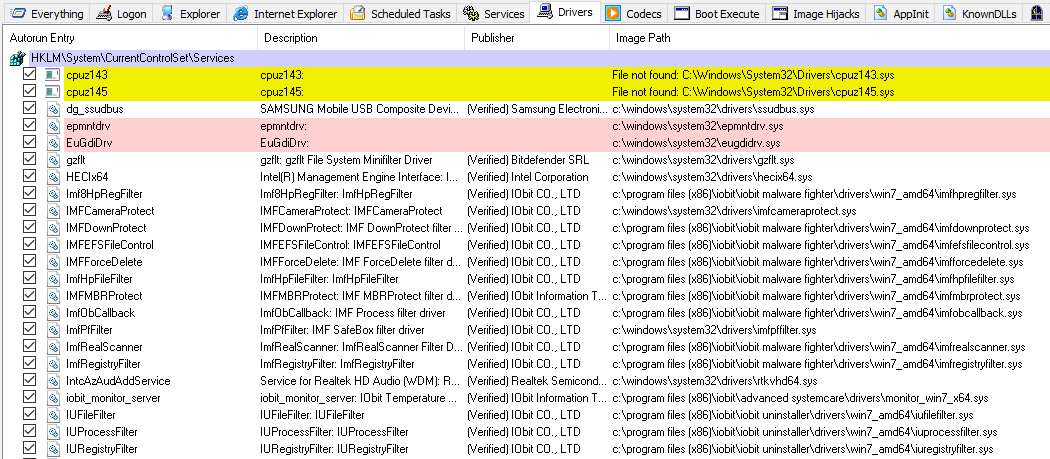This screenshot has width=1050, height=459.
Task: Open the Everything tab
Action: pyautogui.click(x=46, y=13)
